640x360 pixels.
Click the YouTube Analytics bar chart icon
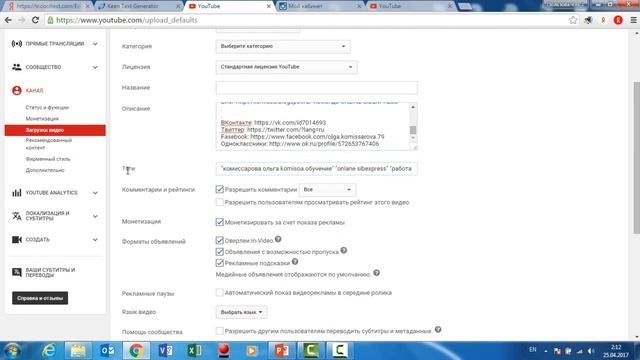click(17, 193)
